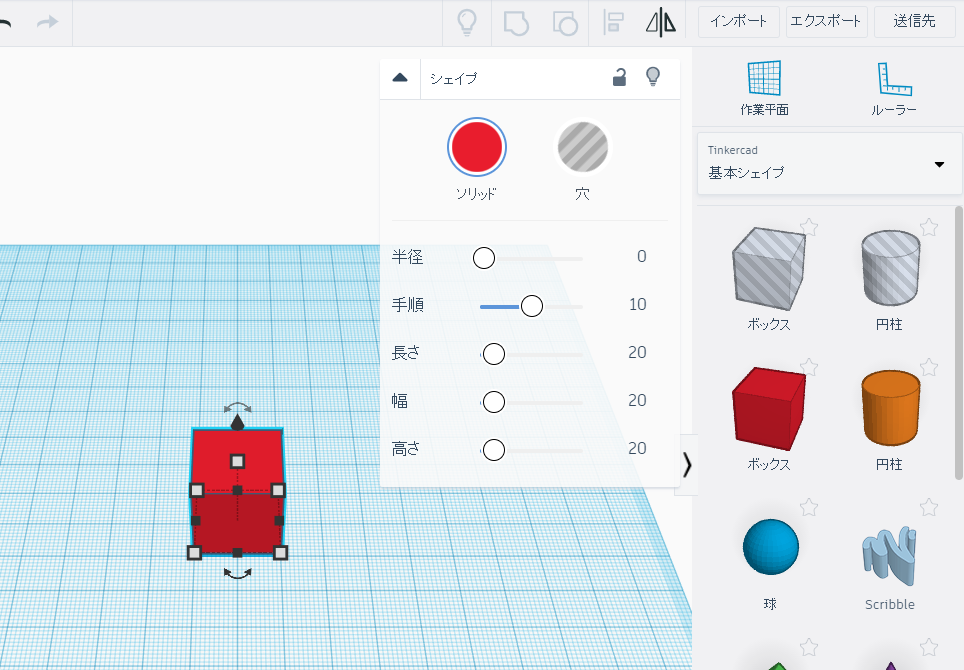Select the striped 穴 (hole) option
Viewport: 964px width, 670px height.
coord(582,147)
